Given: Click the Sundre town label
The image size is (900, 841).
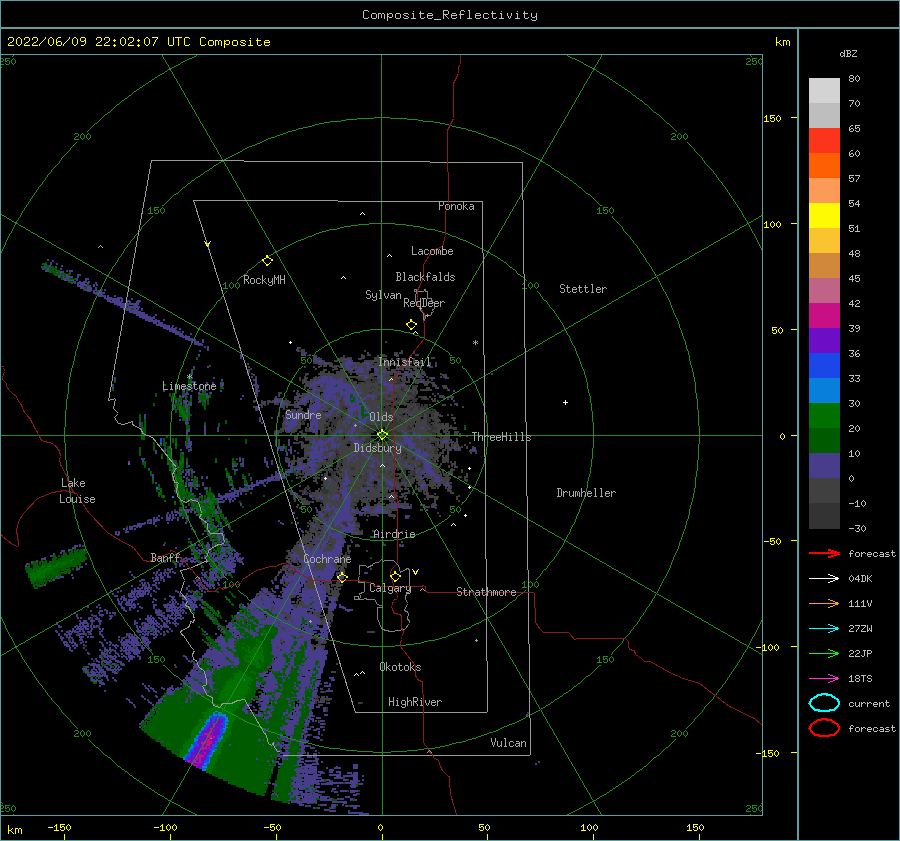Looking at the screenshot, I should [303, 415].
